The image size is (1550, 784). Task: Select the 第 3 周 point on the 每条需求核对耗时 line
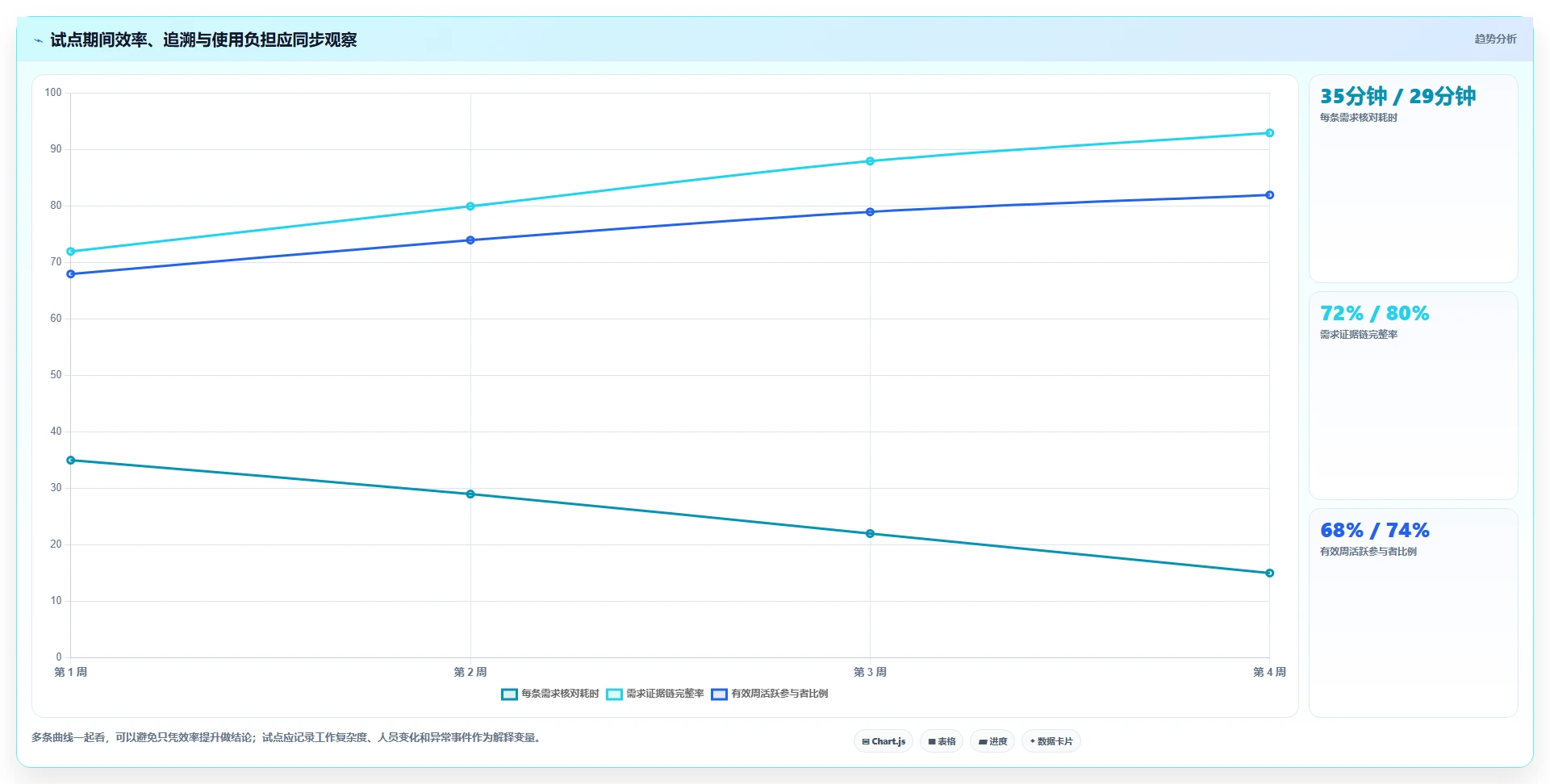click(870, 534)
